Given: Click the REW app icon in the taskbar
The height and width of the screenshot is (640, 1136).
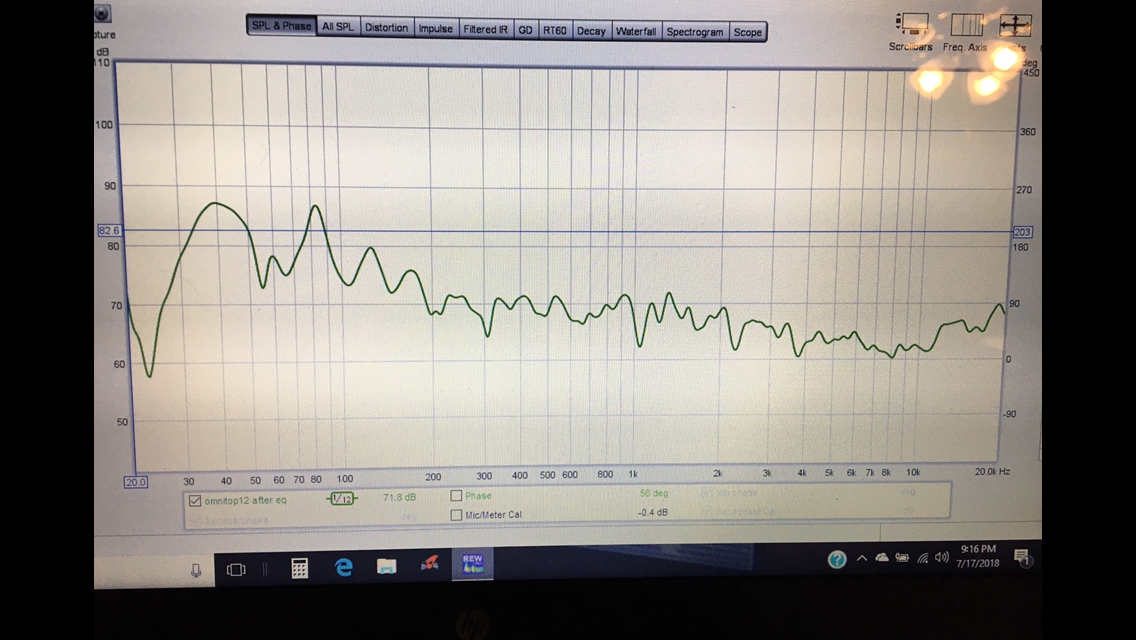Looking at the screenshot, I should click(472, 564).
